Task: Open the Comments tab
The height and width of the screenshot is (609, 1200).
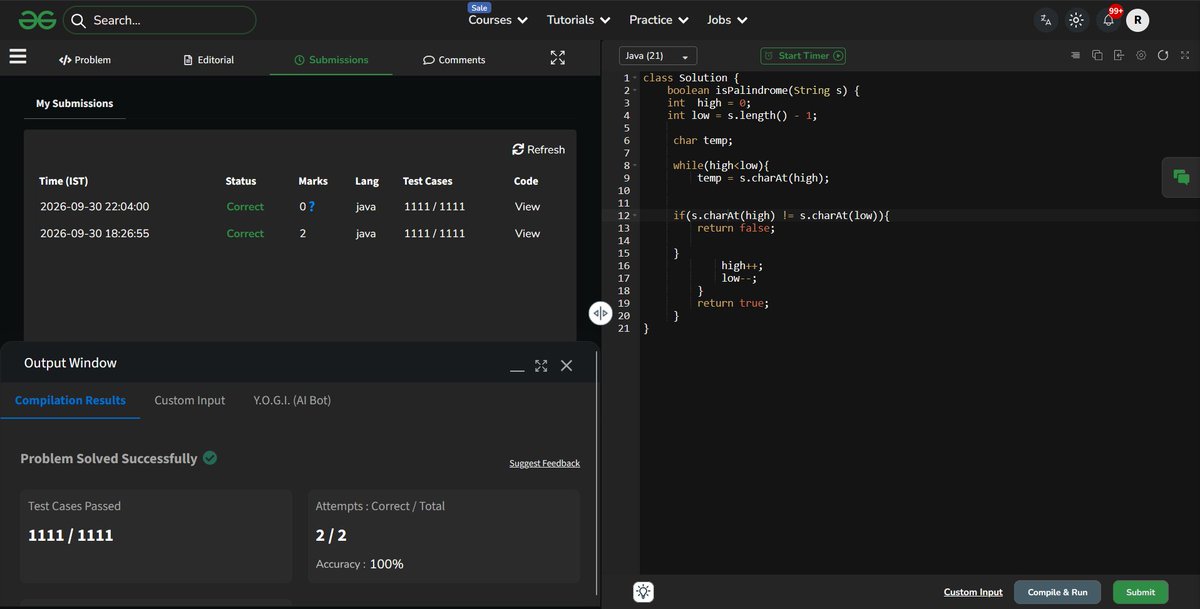Action: point(454,60)
